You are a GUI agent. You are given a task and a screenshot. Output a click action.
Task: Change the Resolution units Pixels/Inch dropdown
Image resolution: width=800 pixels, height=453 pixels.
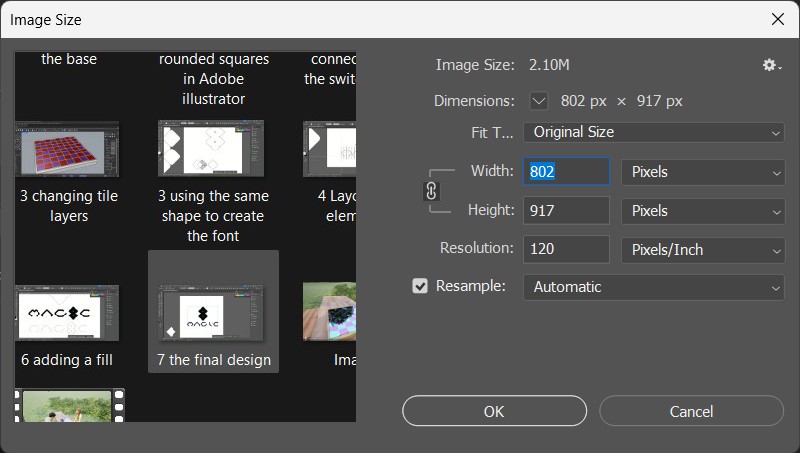(703, 249)
